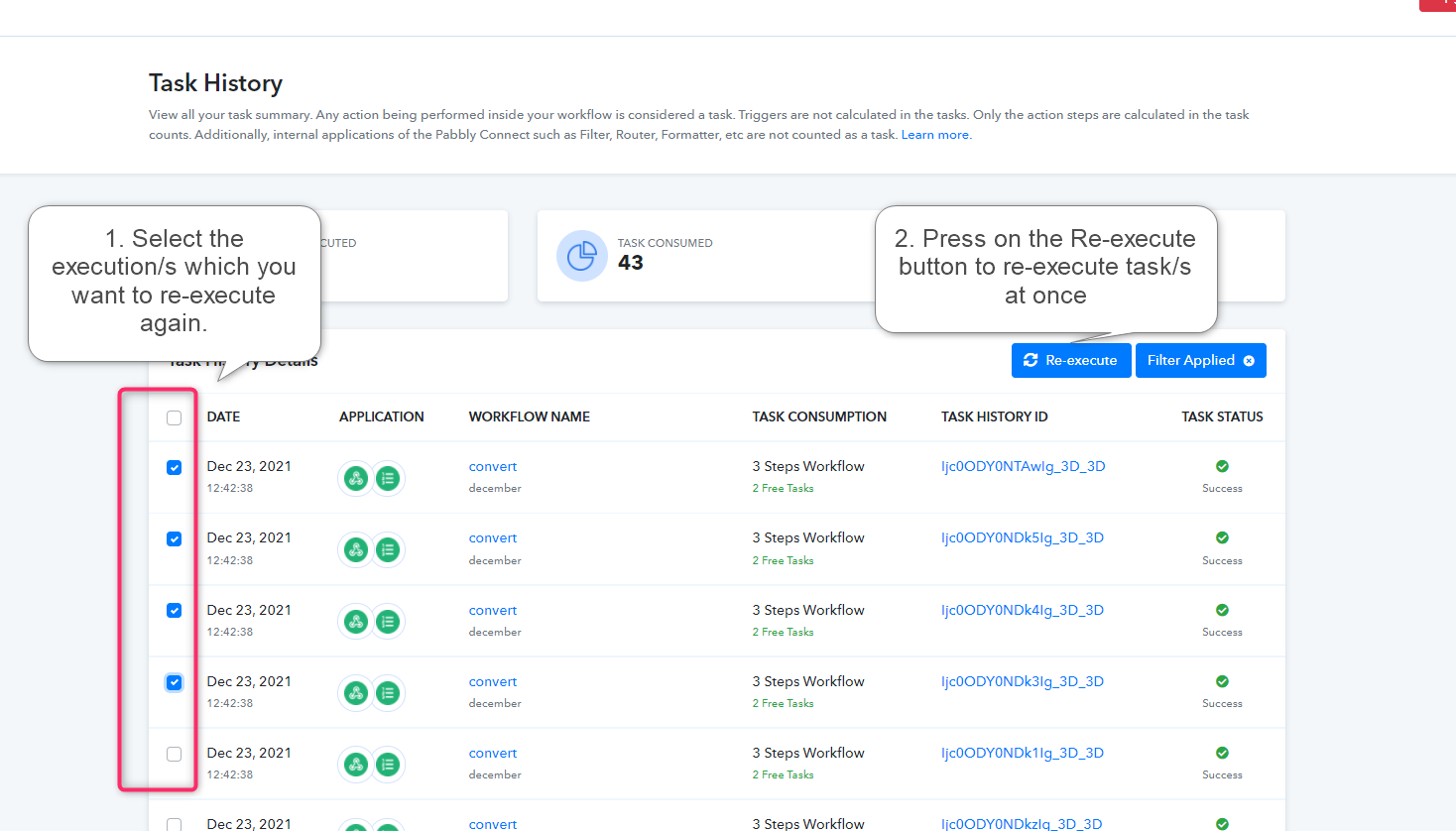
Task: Click list app icon in row Ijc0ODY0NDk5Ig_3D_3D
Action: point(388,550)
